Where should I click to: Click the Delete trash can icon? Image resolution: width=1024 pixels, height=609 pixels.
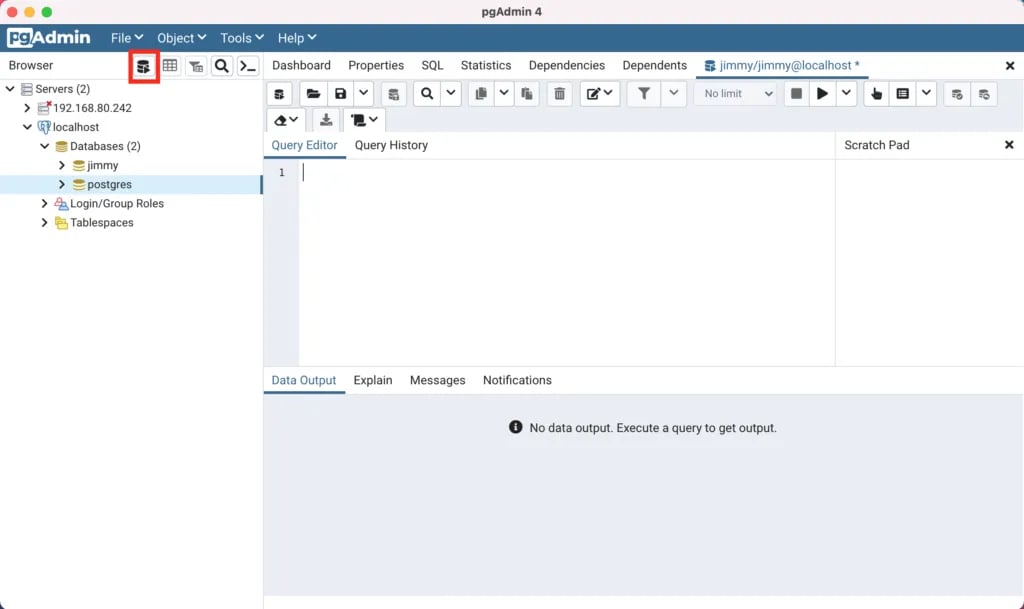pyautogui.click(x=560, y=94)
